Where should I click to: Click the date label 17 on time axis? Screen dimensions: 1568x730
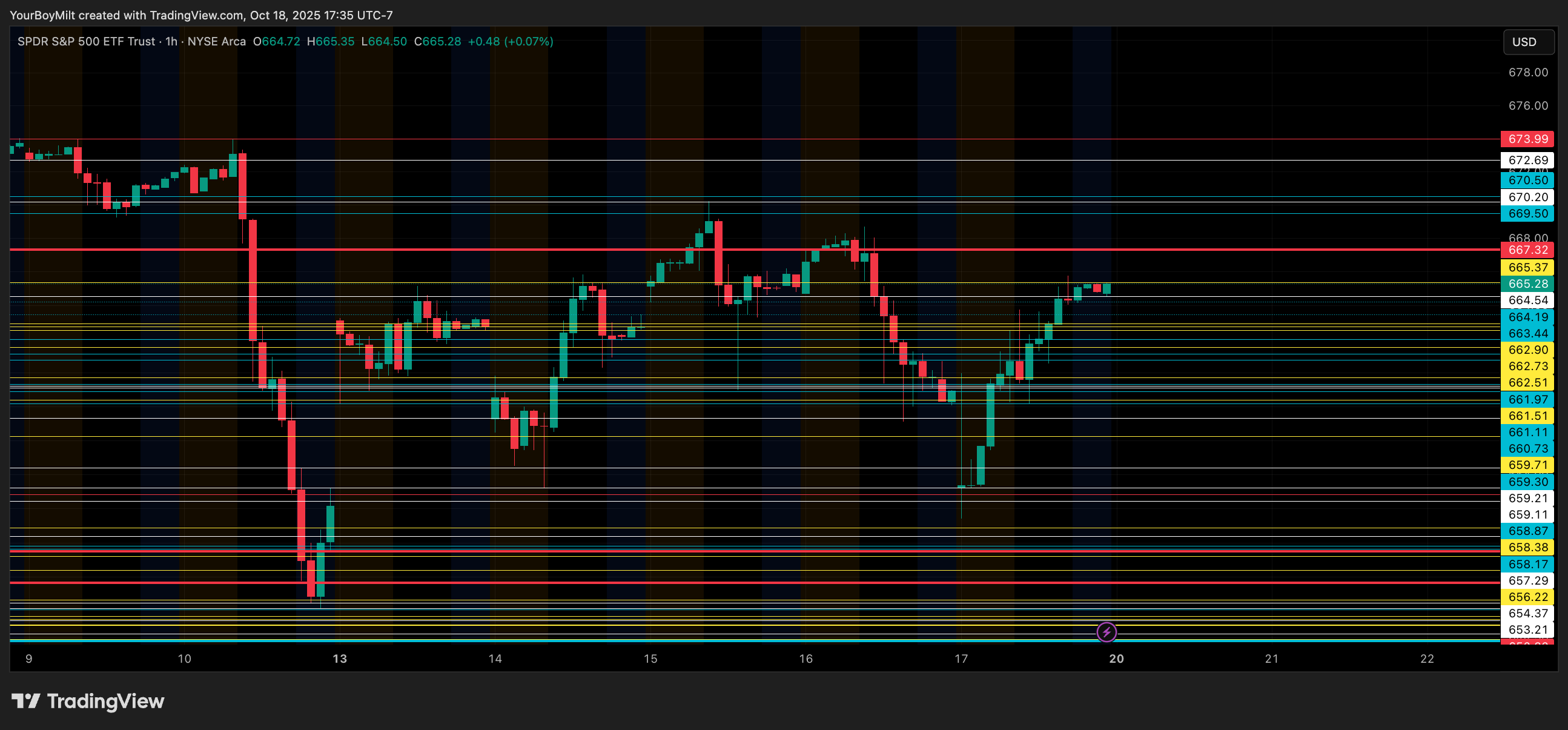pos(961,659)
